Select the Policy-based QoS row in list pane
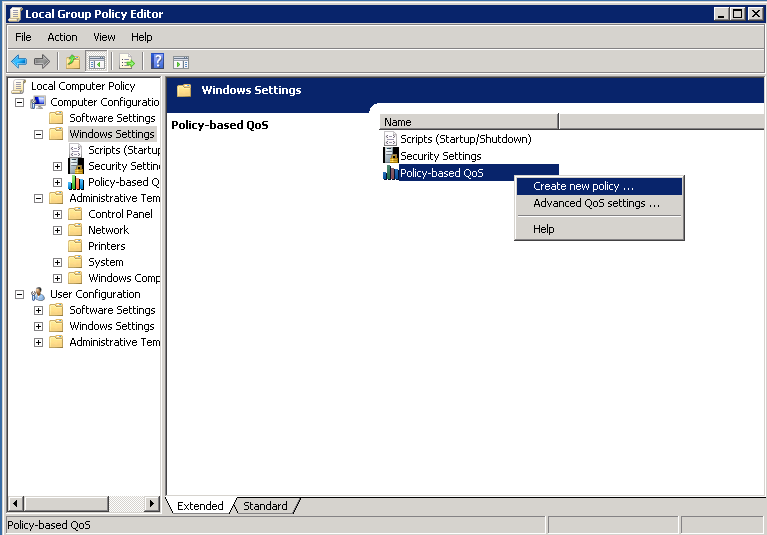Image resolution: width=767 pixels, height=535 pixels. (x=471, y=173)
